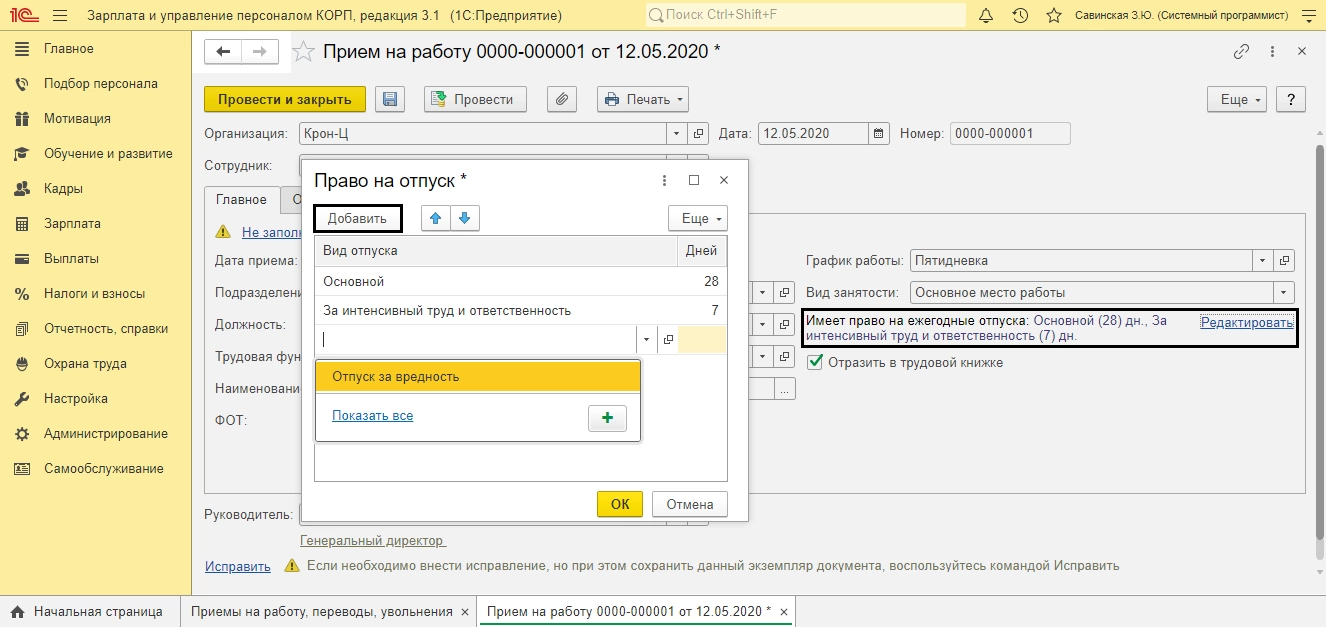Attach files with paperclip icon
Viewport: 1326px width, 627px height.
[x=562, y=99]
